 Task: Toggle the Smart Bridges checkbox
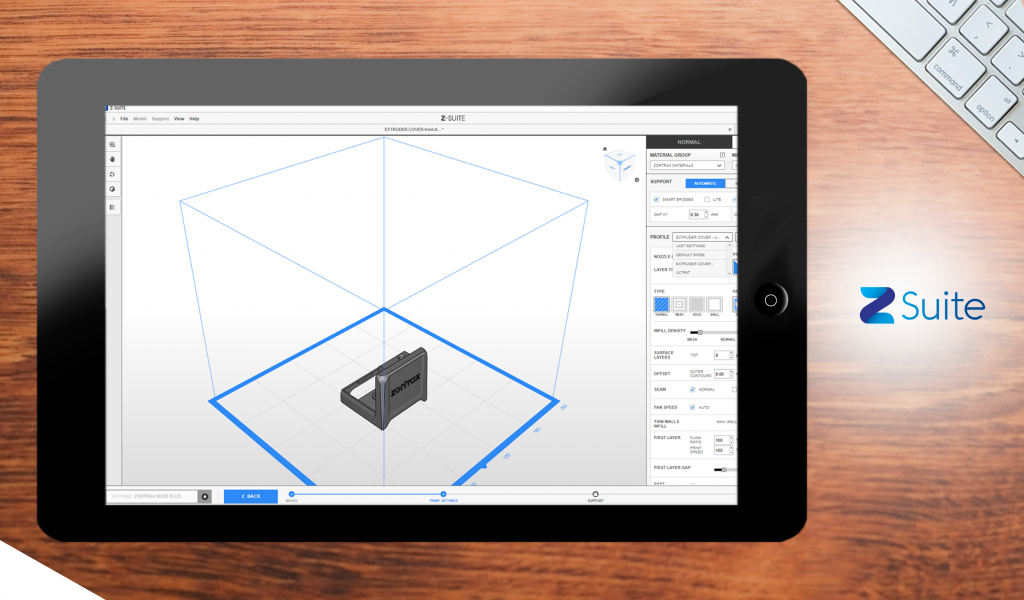point(656,199)
